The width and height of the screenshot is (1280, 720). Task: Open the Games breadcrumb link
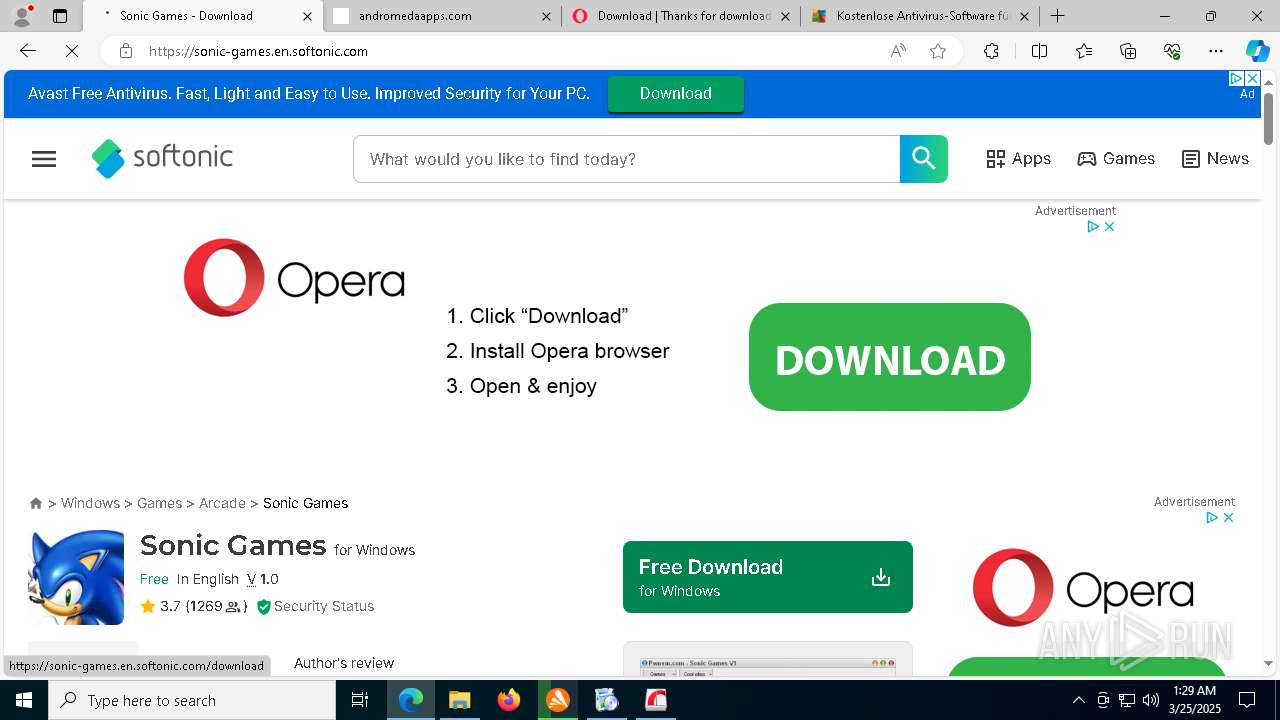tap(159, 503)
